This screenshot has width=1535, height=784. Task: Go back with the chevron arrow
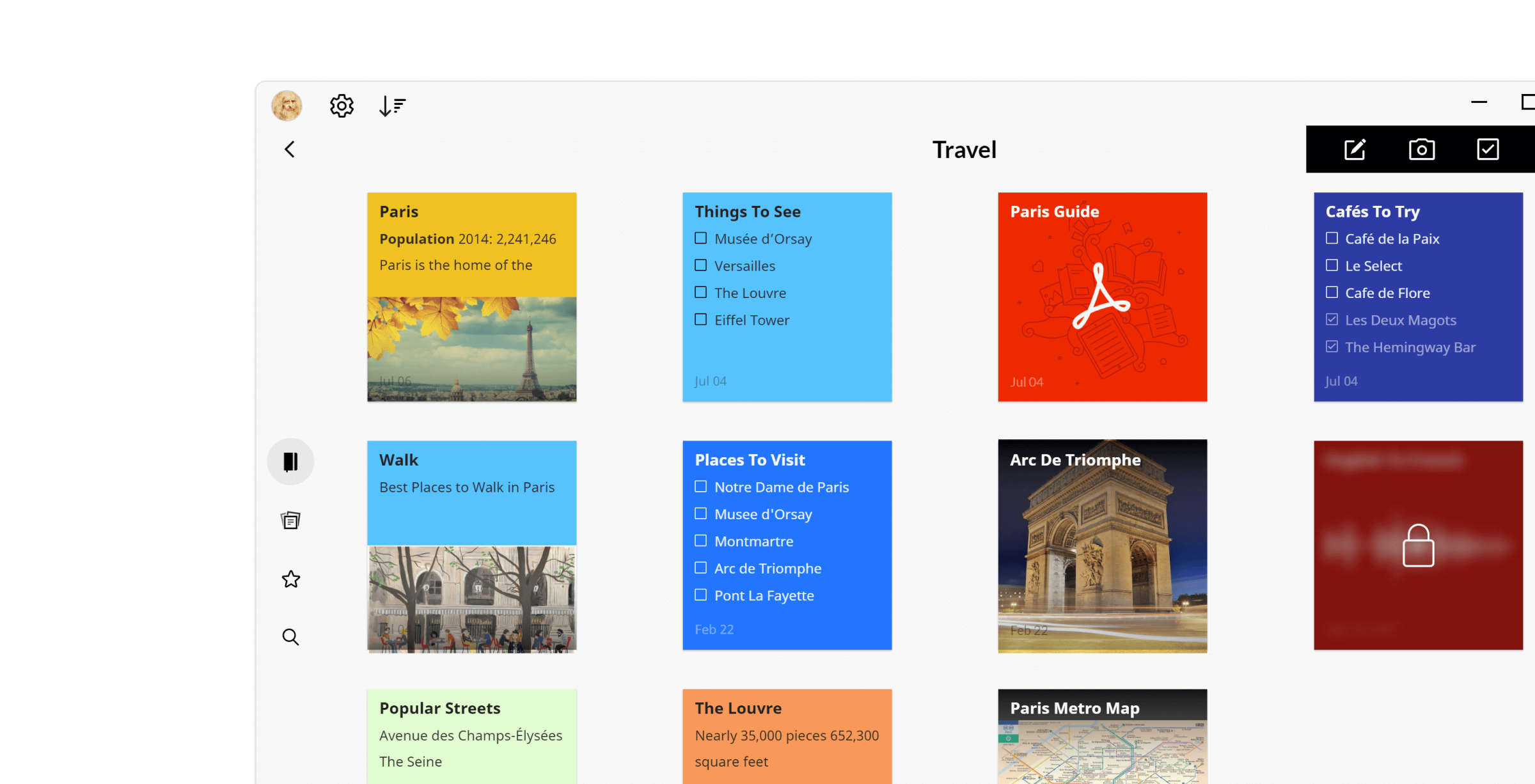(x=290, y=150)
